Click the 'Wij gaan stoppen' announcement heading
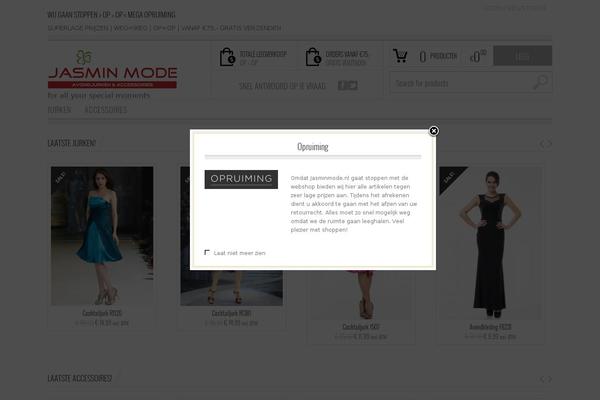The width and height of the screenshot is (600, 400). pyautogui.click(x=111, y=15)
